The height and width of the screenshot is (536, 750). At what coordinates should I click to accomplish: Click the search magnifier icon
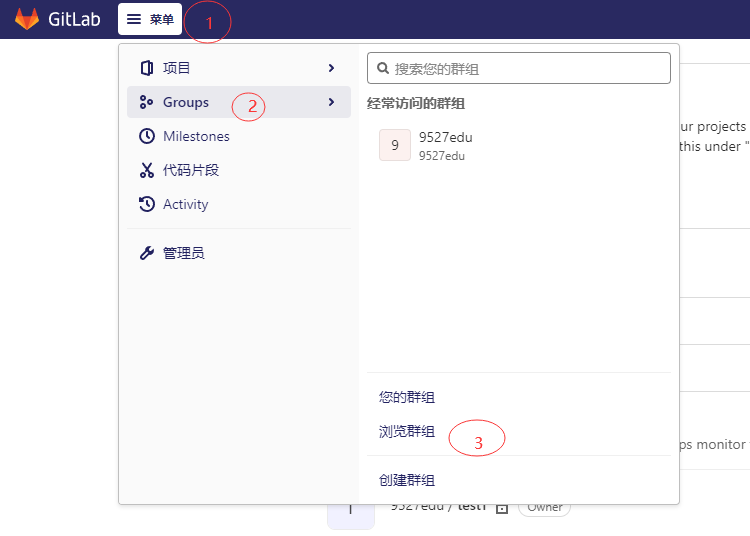(383, 68)
